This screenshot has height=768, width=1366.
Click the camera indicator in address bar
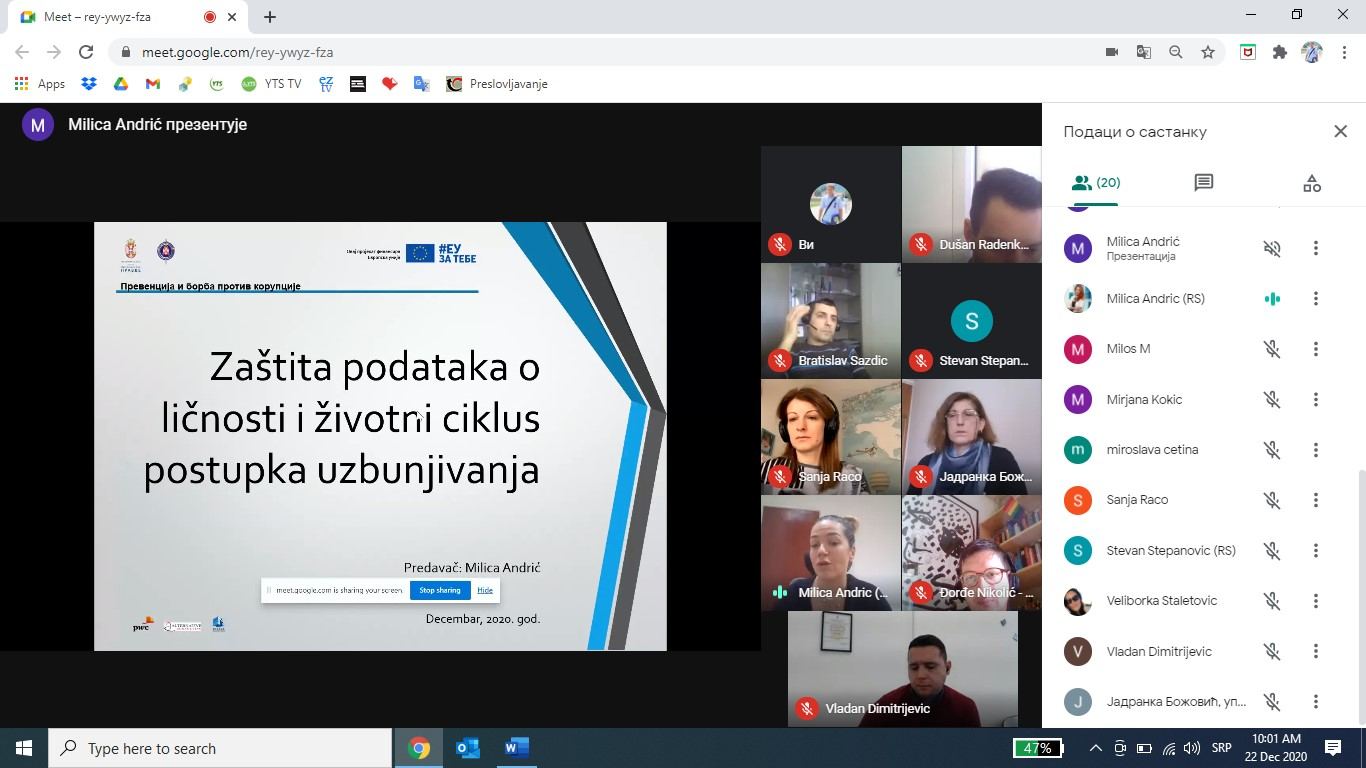pyautogui.click(x=1111, y=52)
